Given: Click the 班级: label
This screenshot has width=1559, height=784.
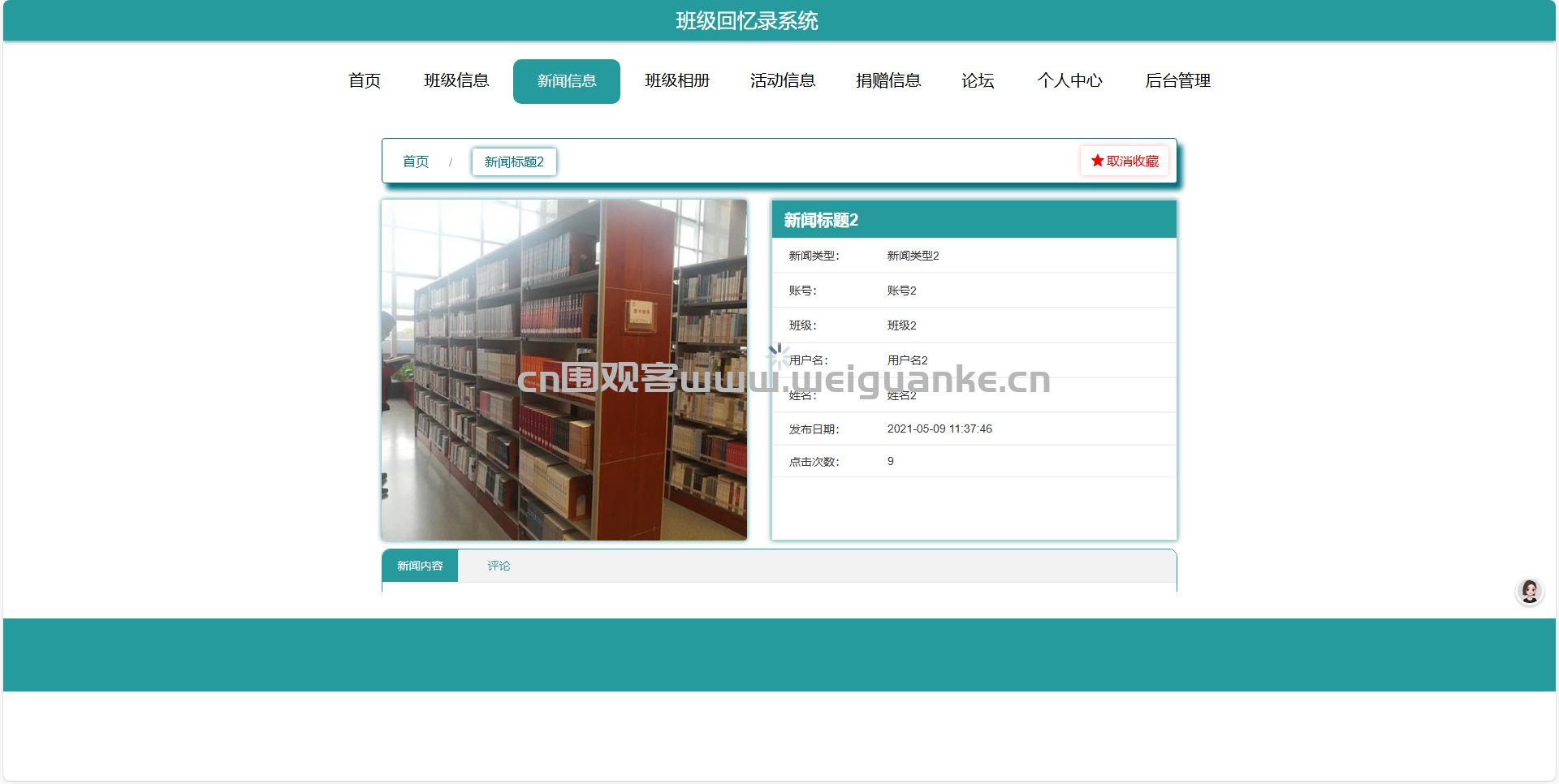Looking at the screenshot, I should point(803,325).
